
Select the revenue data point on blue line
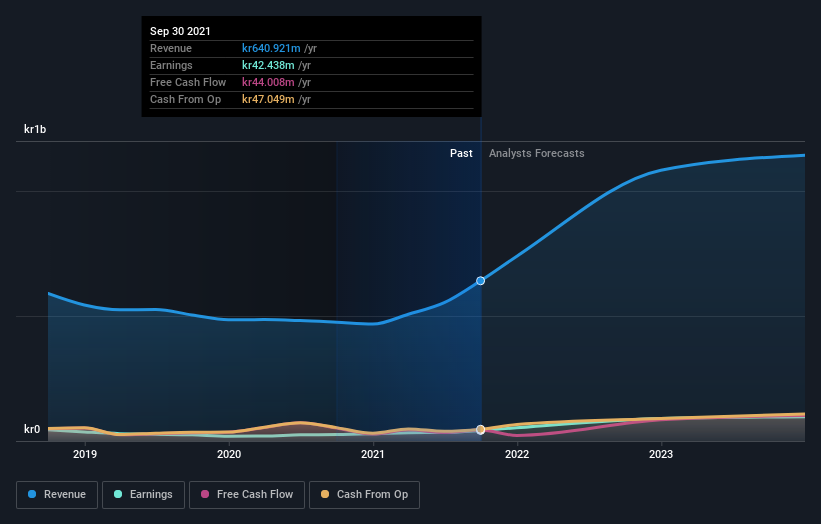(480, 281)
